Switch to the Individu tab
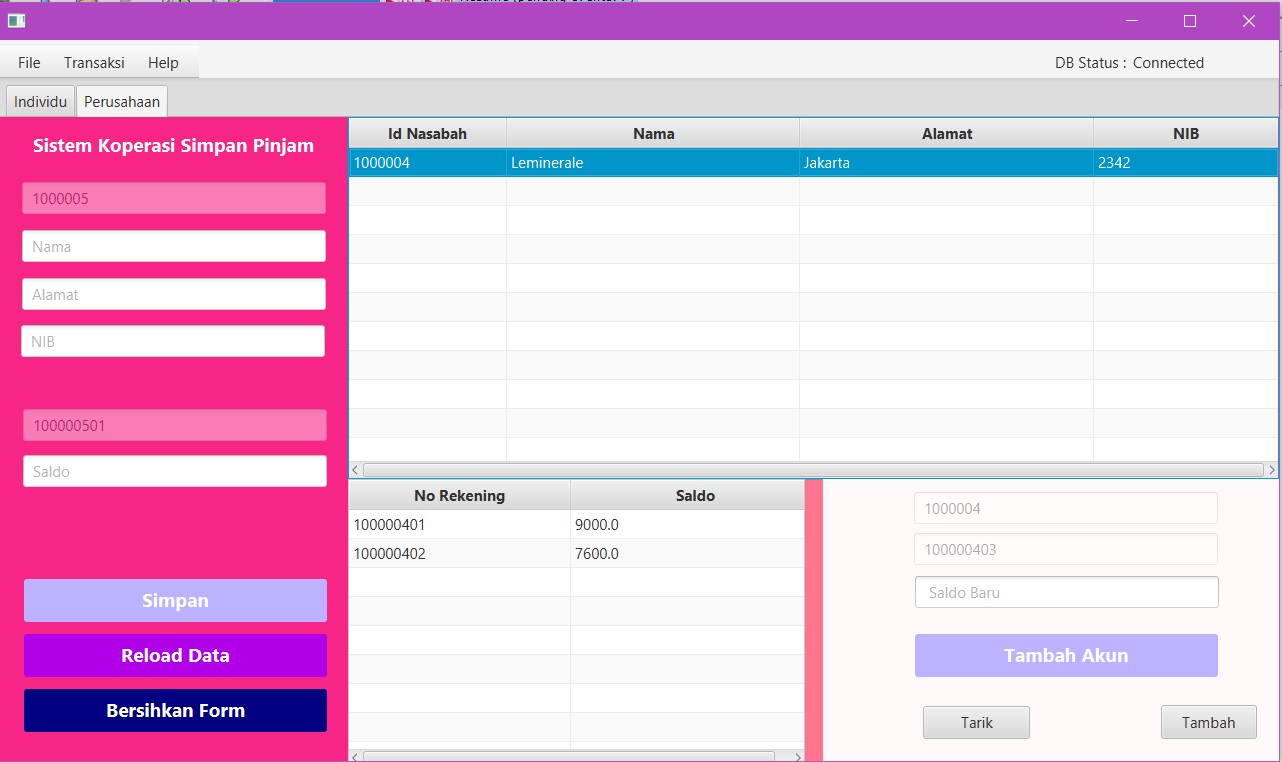The image size is (1282, 762). (x=40, y=100)
